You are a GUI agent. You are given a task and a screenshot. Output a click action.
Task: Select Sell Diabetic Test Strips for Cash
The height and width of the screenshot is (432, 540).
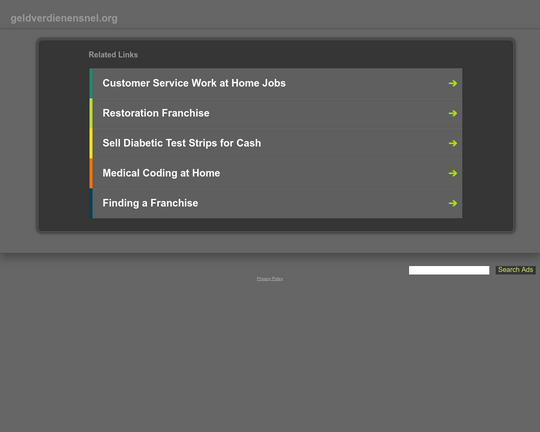tap(181, 143)
